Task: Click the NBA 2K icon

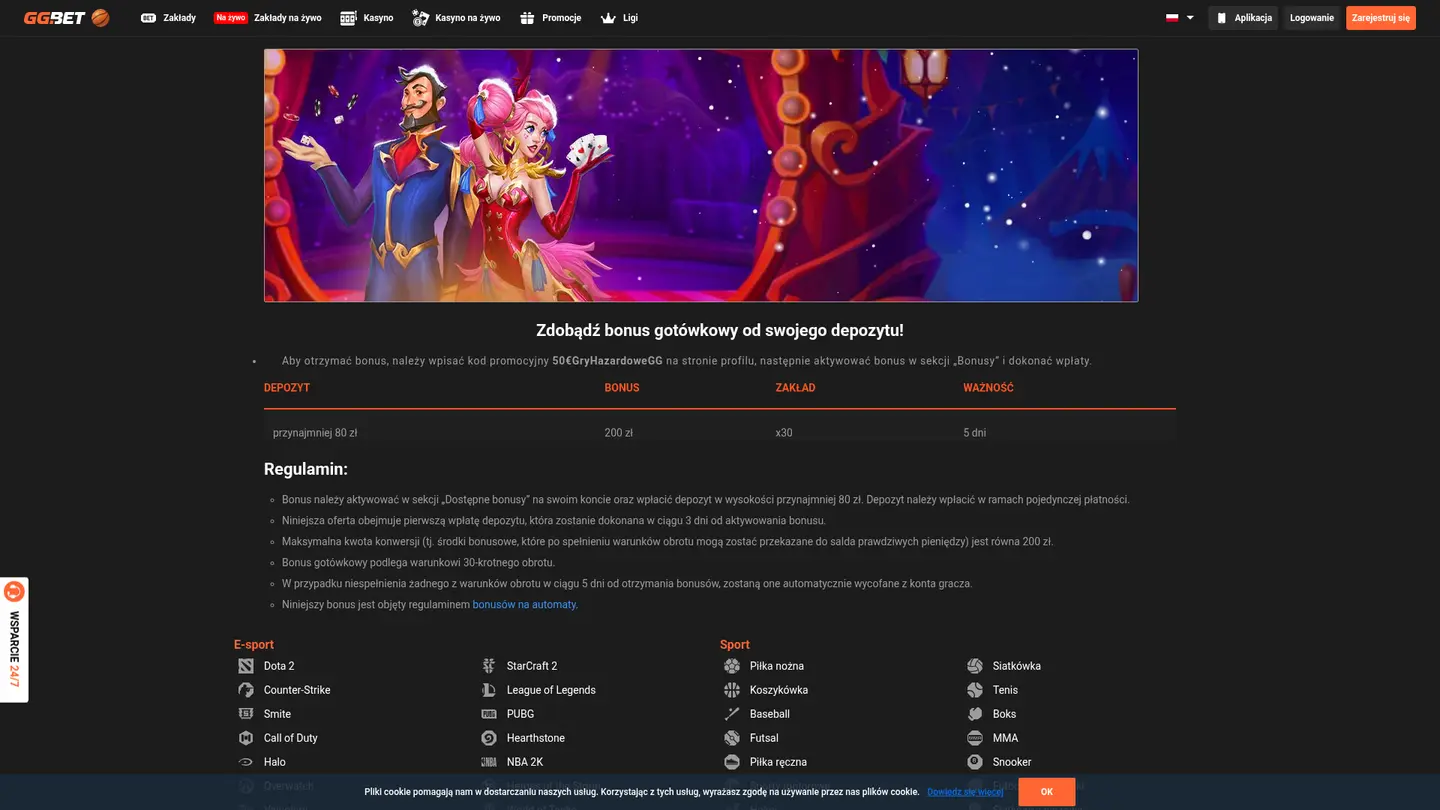Action: [x=489, y=762]
